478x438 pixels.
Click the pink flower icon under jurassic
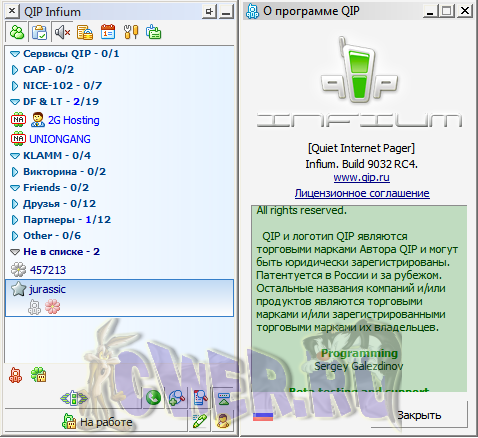click(x=53, y=307)
